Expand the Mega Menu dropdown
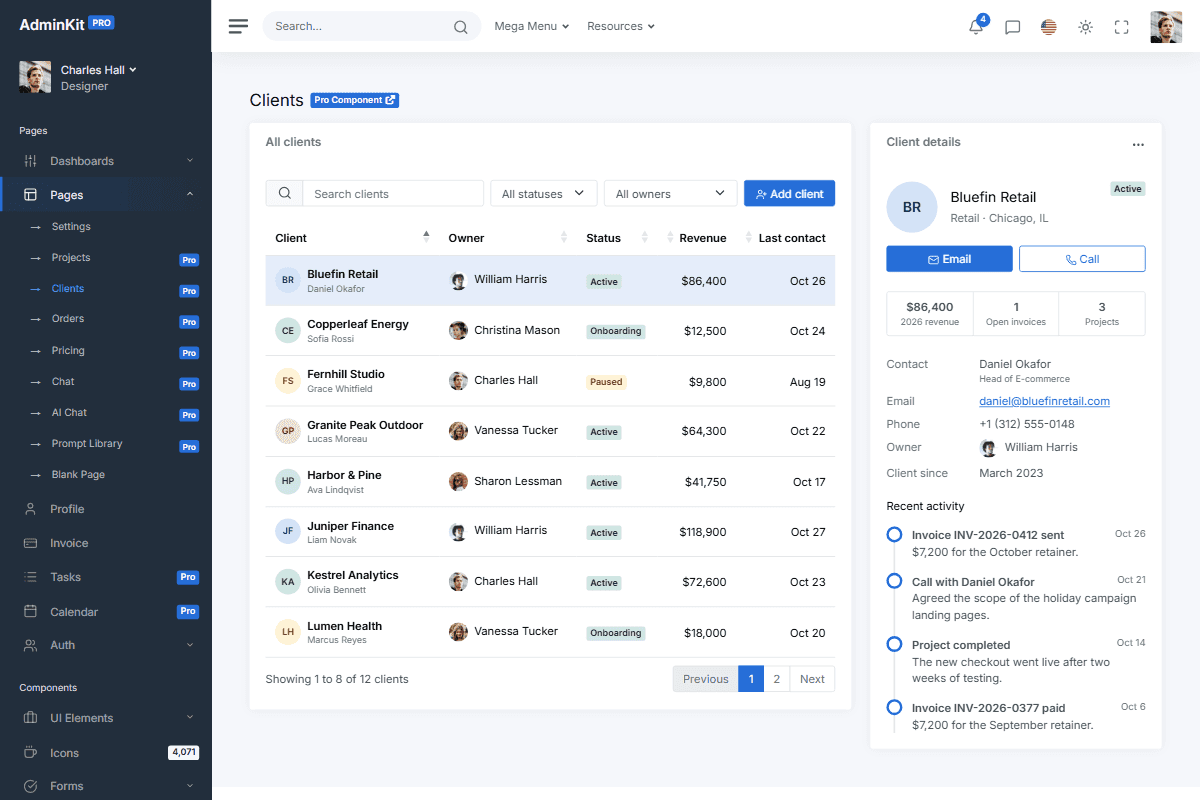The width and height of the screenshot is (1200, 800). tap(531, 26)
